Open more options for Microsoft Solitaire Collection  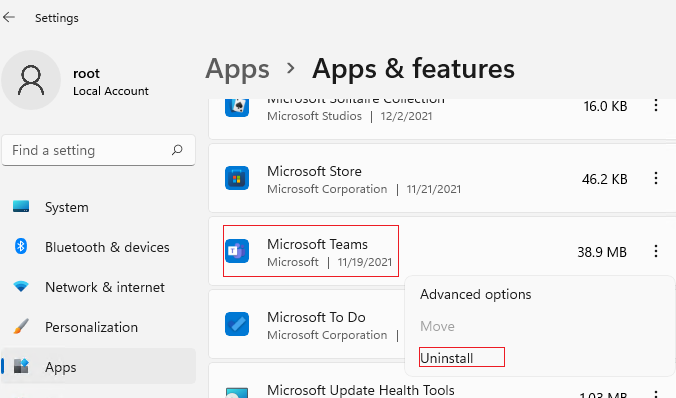656,106
